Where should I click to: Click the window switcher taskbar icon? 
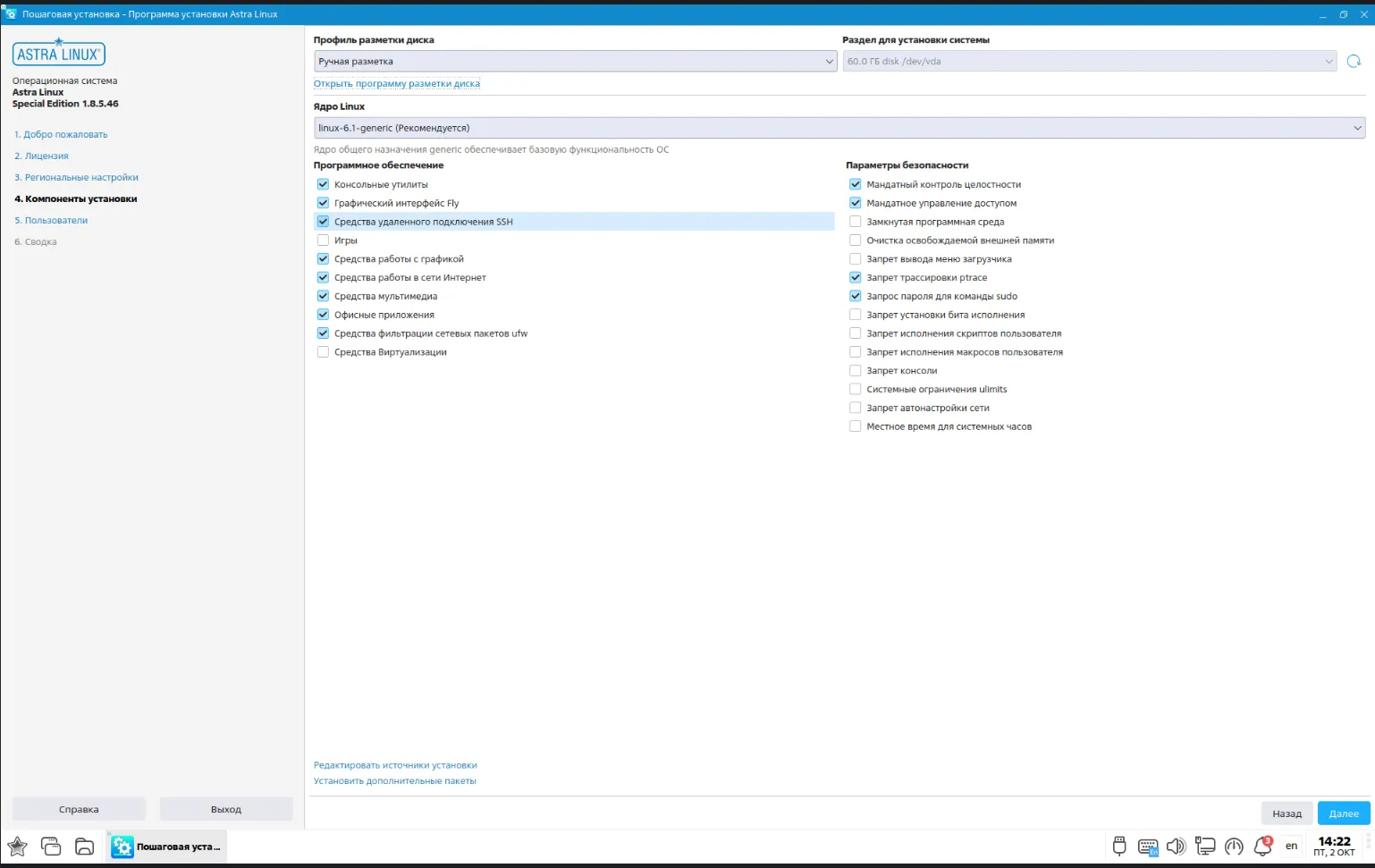51,846
